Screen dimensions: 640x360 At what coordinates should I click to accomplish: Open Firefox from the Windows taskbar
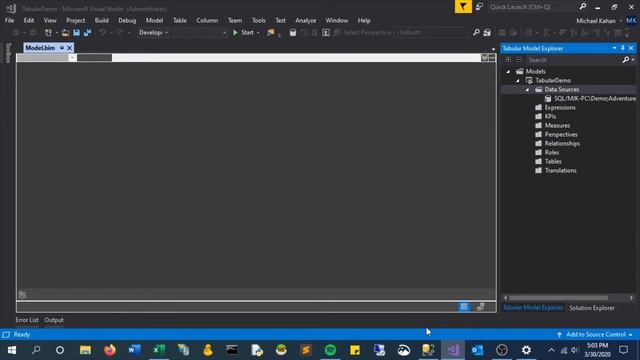point(109,350)
